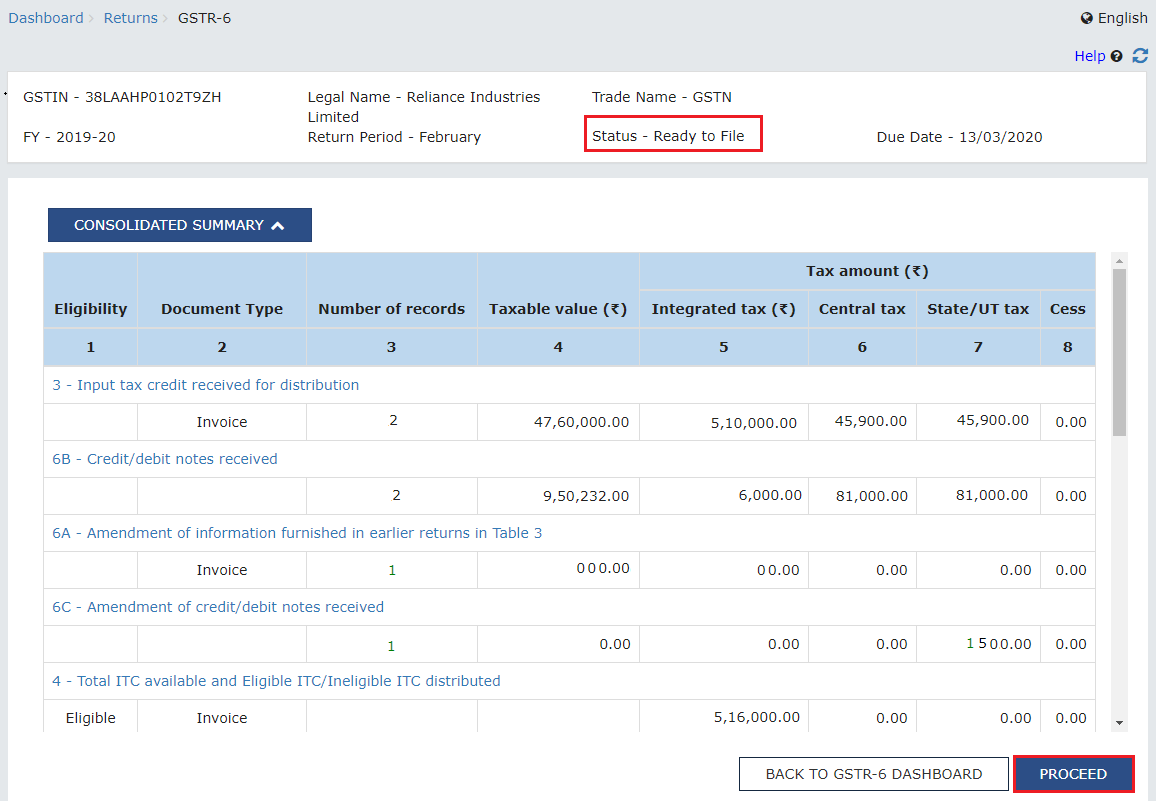Select the GSTR-6 breadcrumb item
Image resolution: width=1156 pixels, height=801 pixels.
204,17
